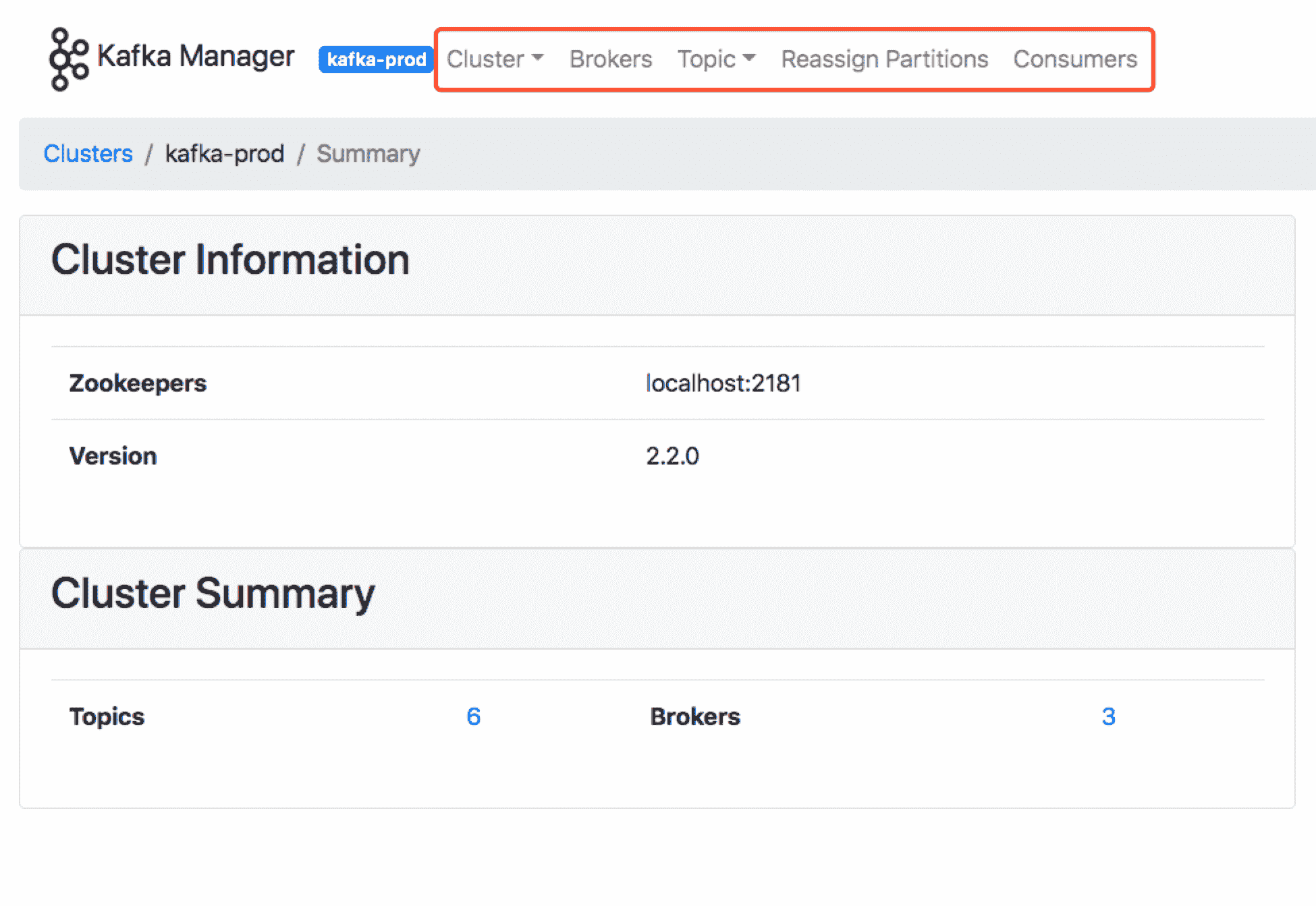Open the Brokers count link 3
Viewport: 1316px width, 906px height.
pos(1108,716)
